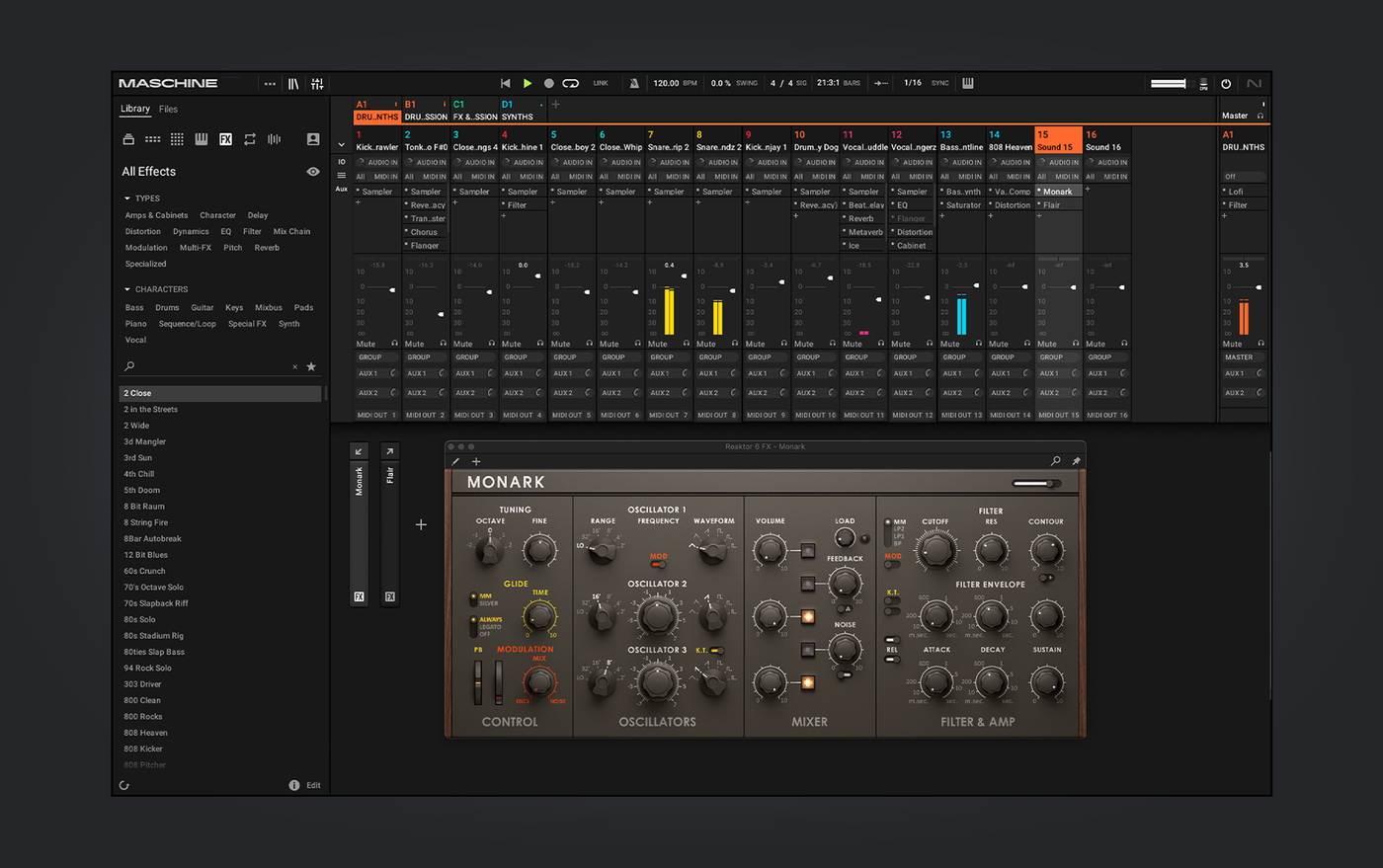Viewport: 1383px width, 868px height.
Task: Toggle the Oscillator 1 mixer on button
Action: [807, 550]
